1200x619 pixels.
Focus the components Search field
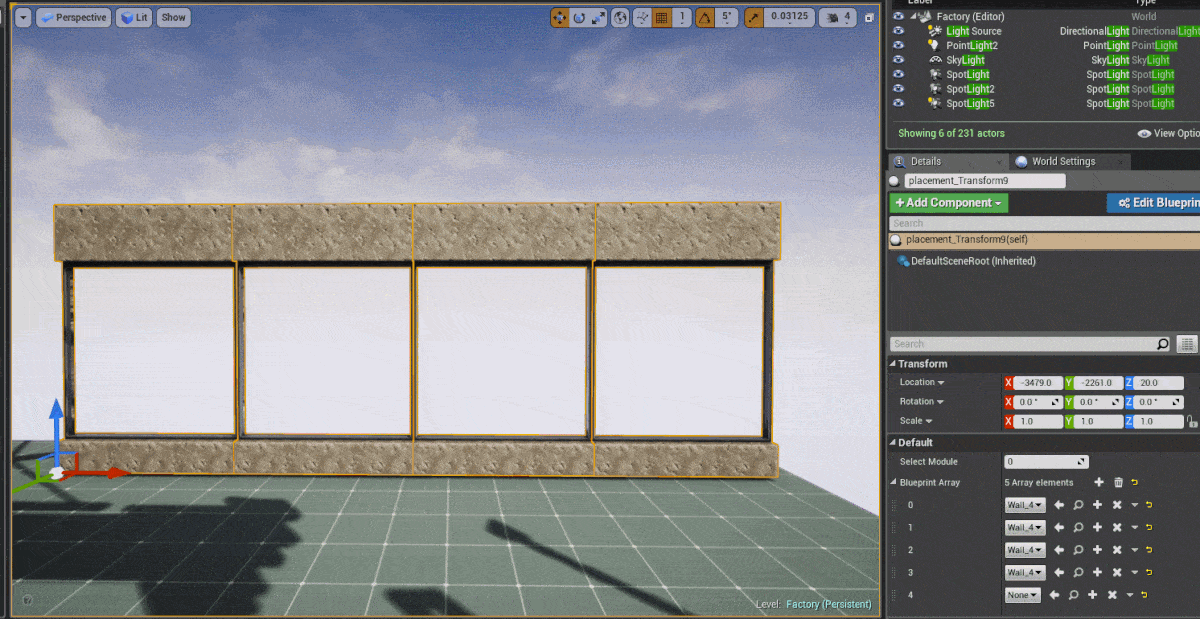tap(1044, 224)
